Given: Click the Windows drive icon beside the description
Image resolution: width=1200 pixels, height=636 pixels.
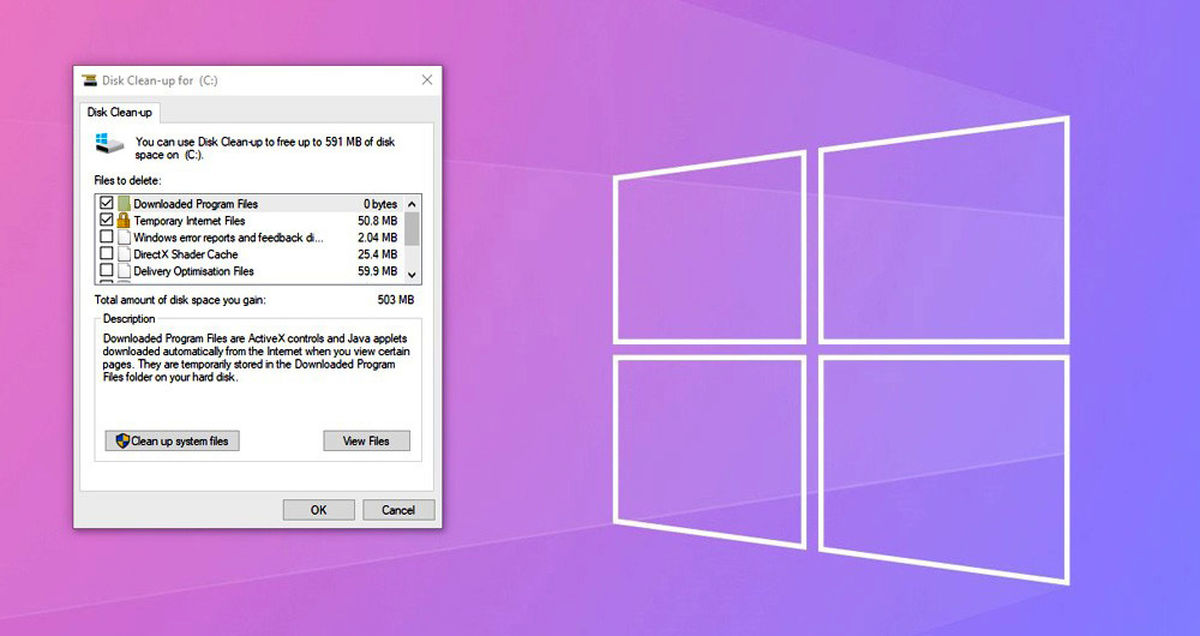Looking at the screenshot, I should point(109,143).
